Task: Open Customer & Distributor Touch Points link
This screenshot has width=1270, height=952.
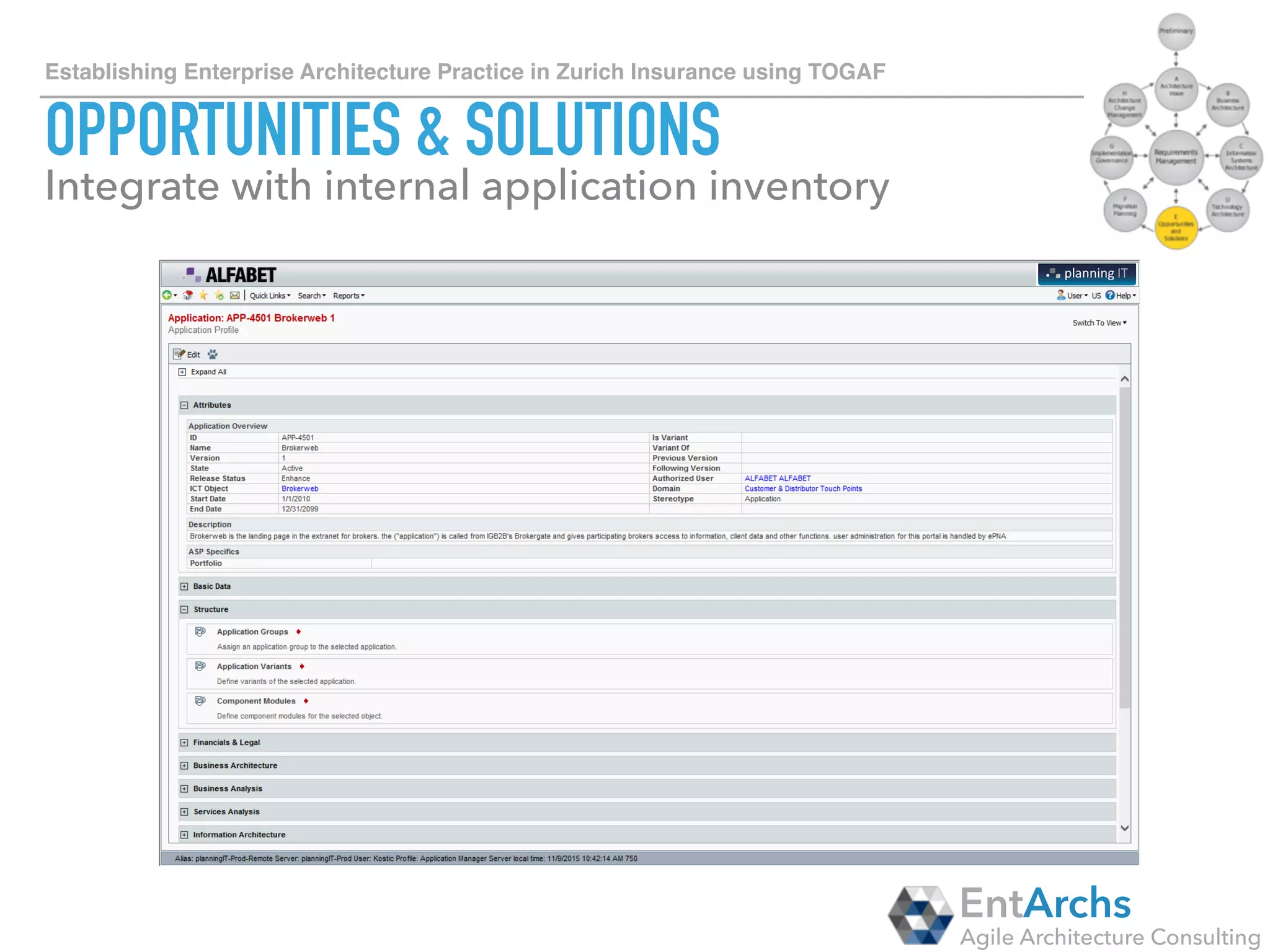Action: click(803, 489)
